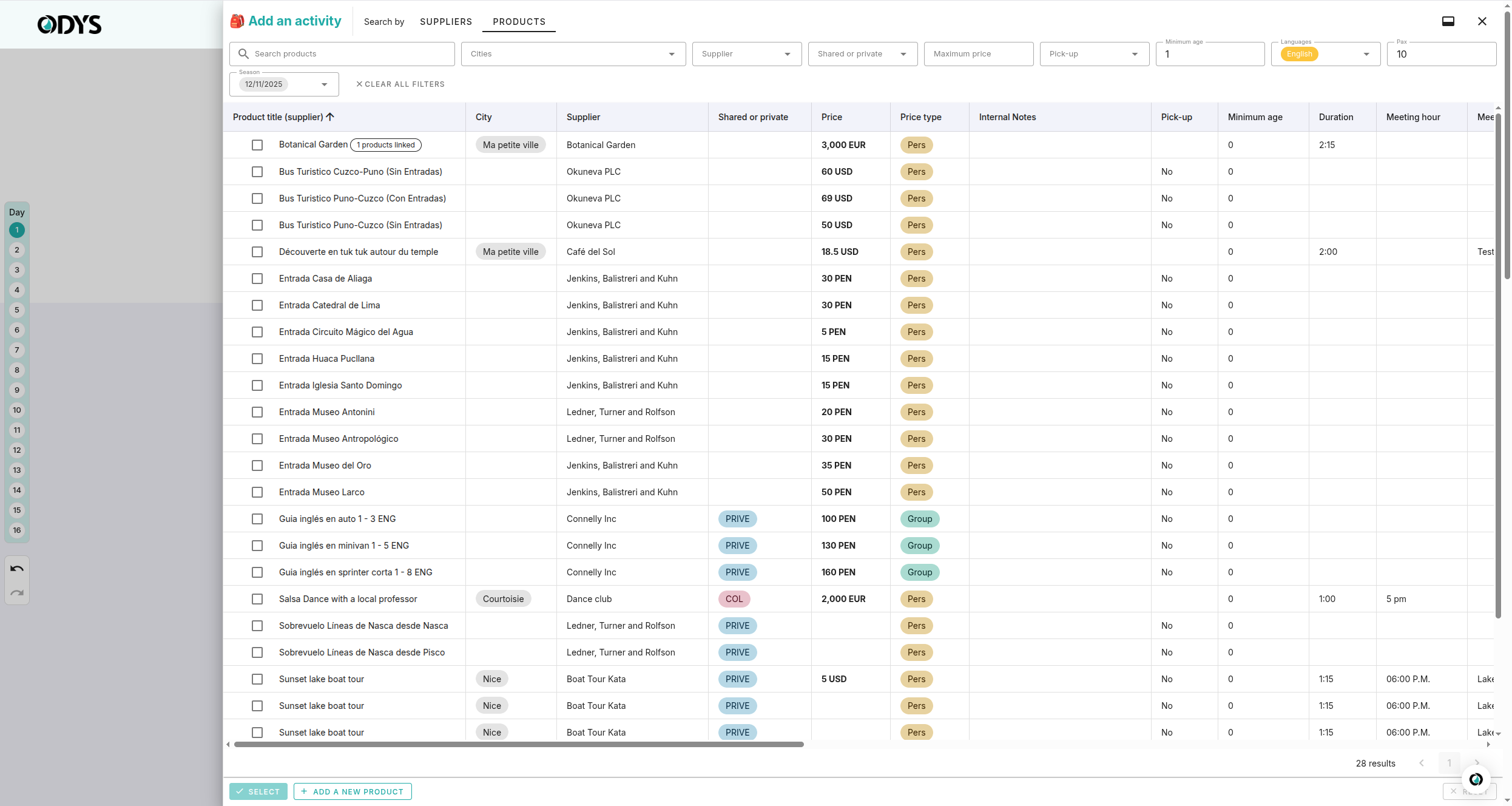Tick the Entrada Museo Larco checkbox
The width and height of the screenshot is (1512, 806).
[257, 492]
